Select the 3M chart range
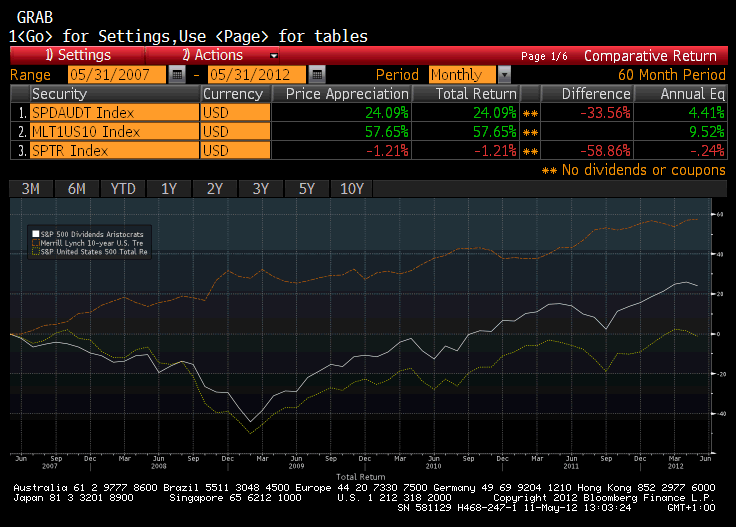 31,189
